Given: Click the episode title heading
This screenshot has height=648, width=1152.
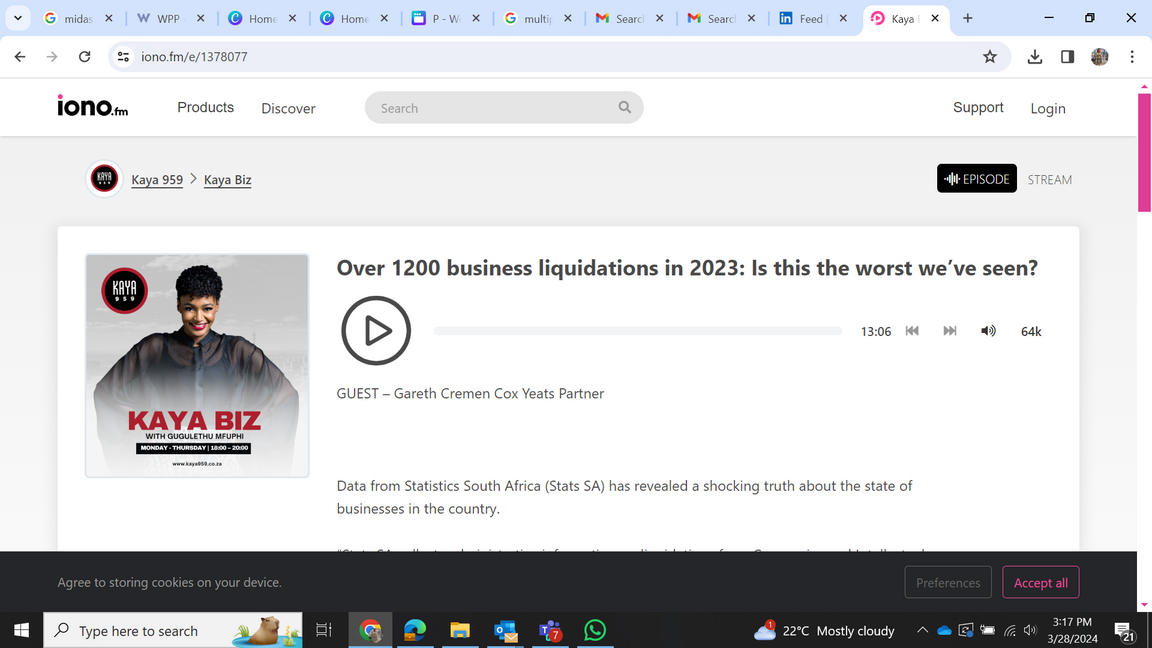Looking at the screenshot, I should [x=687, y=267].
